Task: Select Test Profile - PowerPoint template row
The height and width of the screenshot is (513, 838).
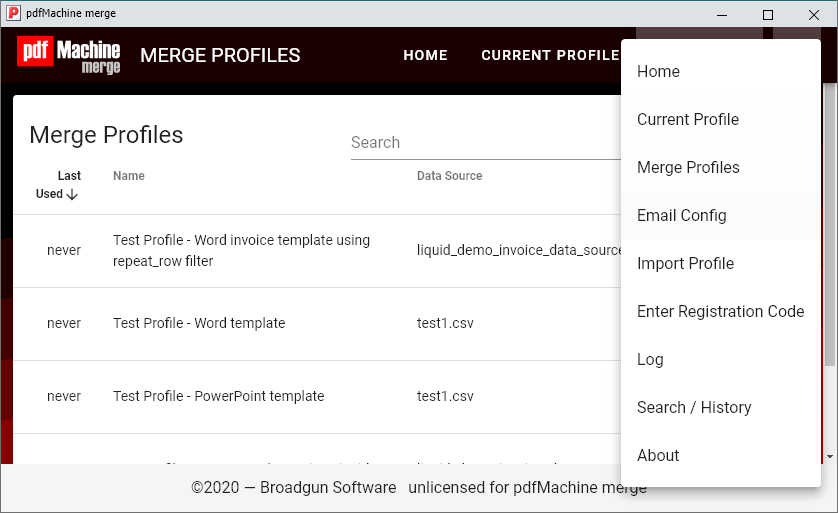Action: pos(218,396)
